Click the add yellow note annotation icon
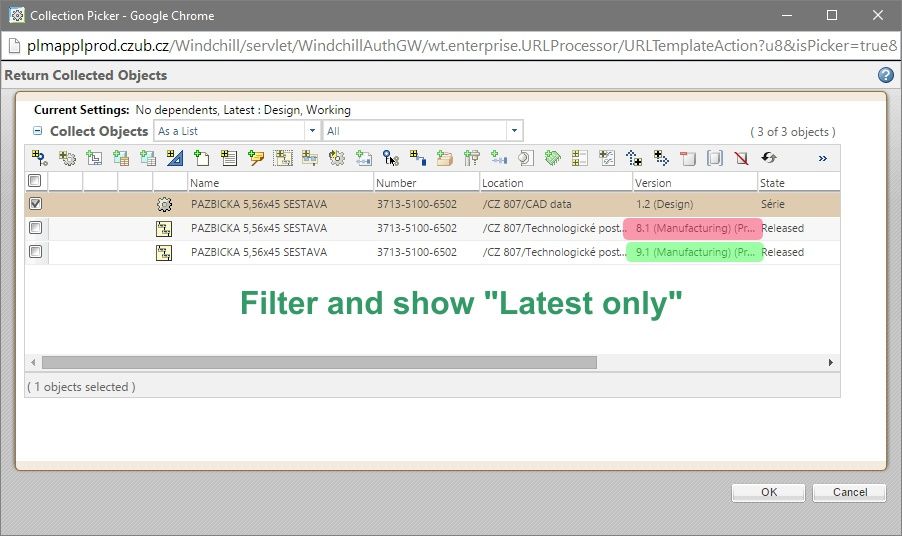This screenshot has height=536, width=902. 255,158
